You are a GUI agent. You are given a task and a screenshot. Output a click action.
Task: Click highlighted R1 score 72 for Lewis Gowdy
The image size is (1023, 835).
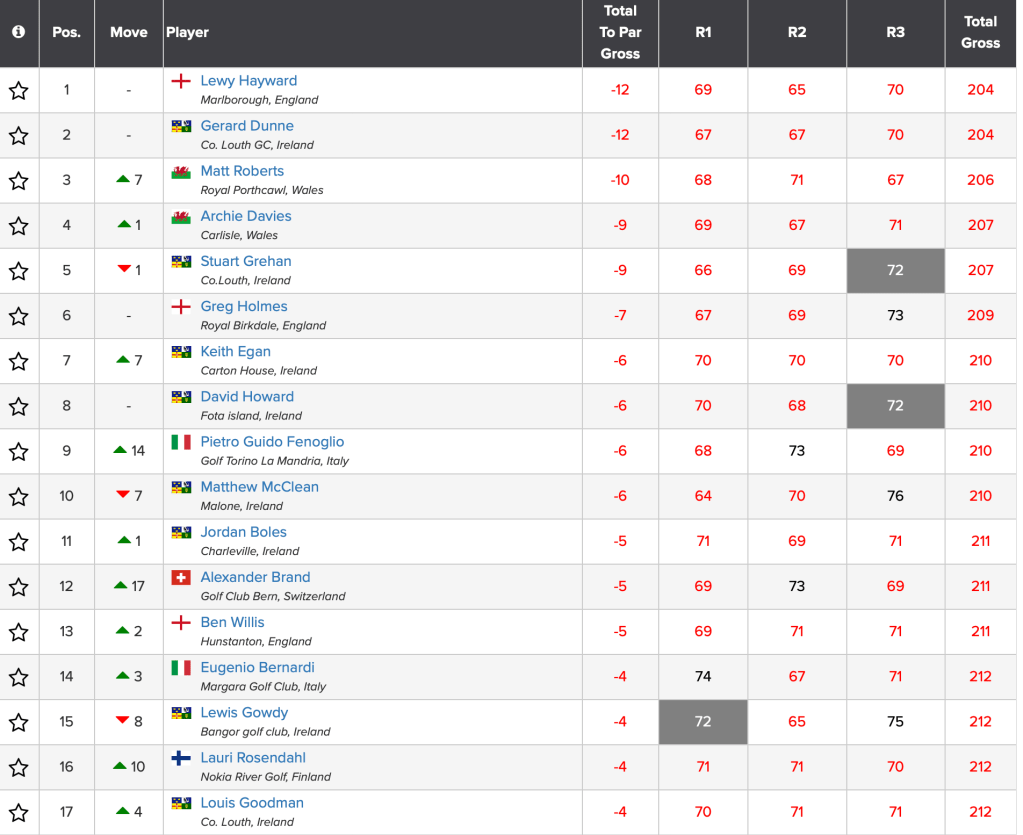[x=703, y=722]
